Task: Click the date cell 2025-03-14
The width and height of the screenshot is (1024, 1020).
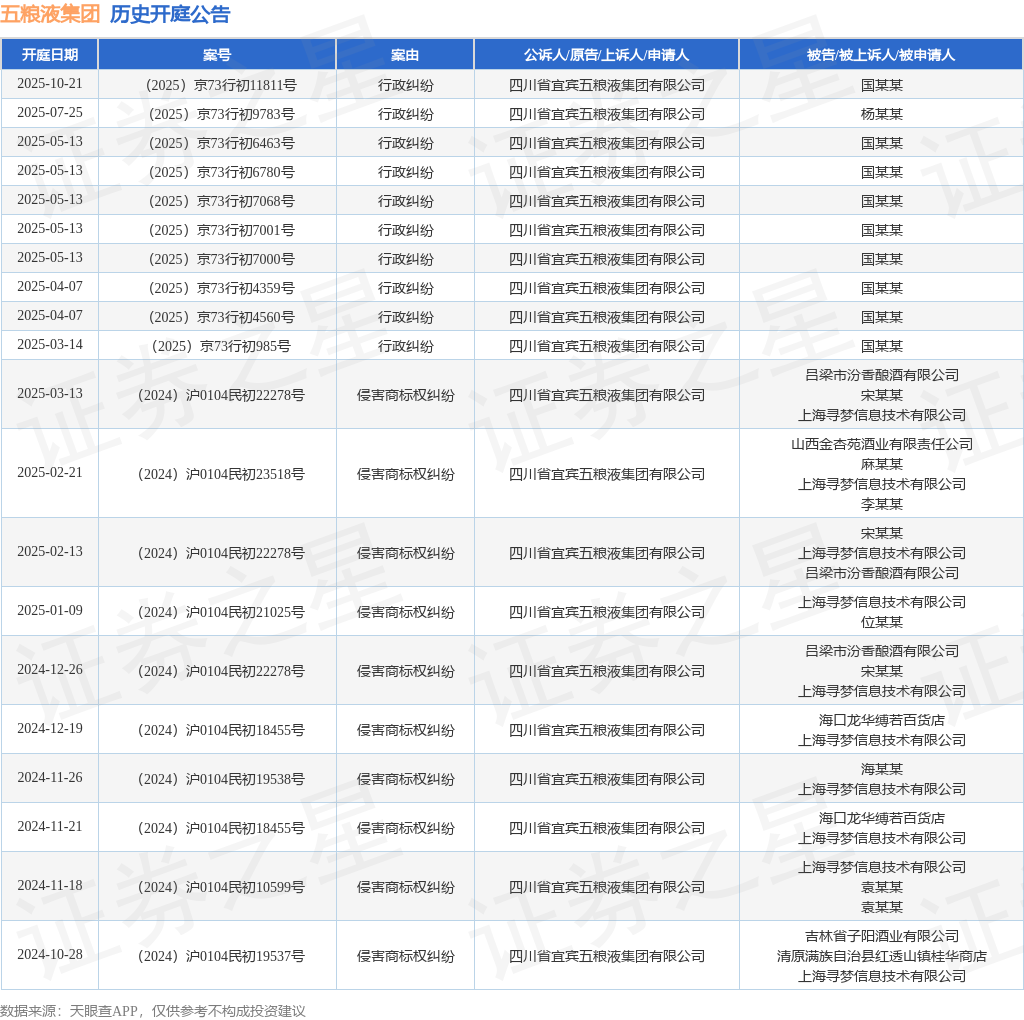Action: pos(50,344)
